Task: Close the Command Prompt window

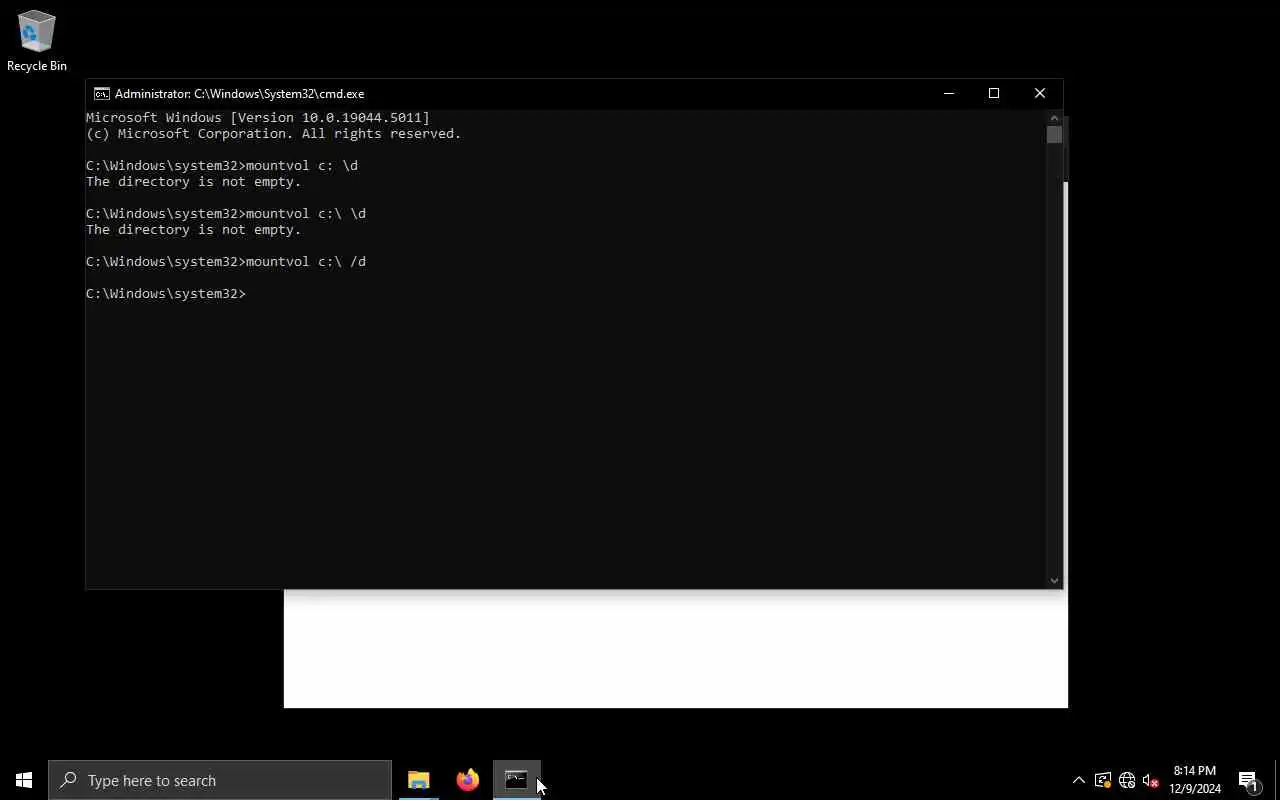Action: (1040, 94)
